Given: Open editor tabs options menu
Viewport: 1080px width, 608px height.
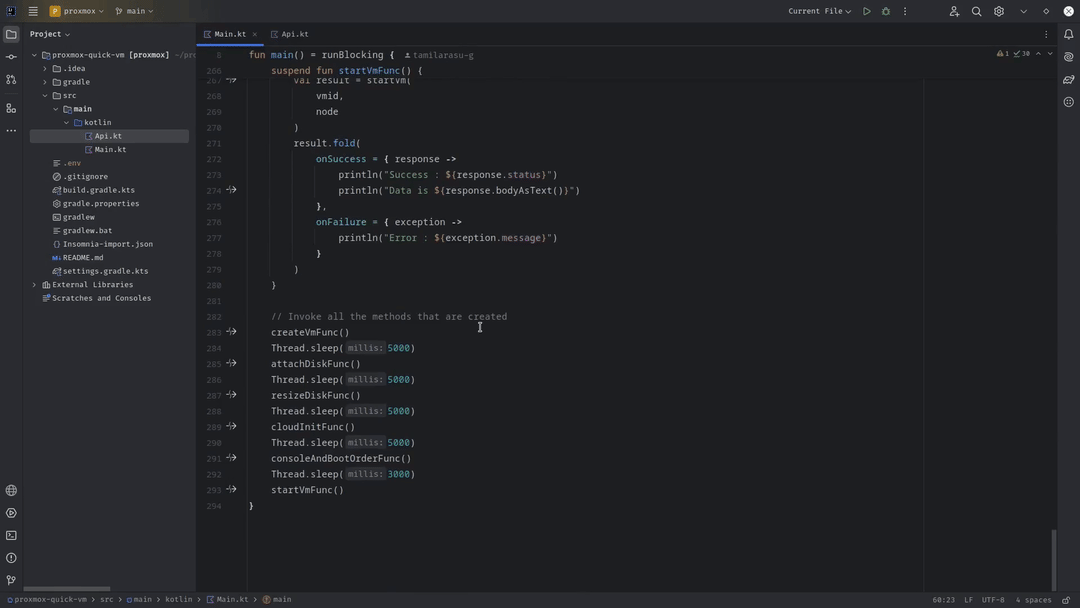Looking at the screenshot, I should (x=1046, y=34).
